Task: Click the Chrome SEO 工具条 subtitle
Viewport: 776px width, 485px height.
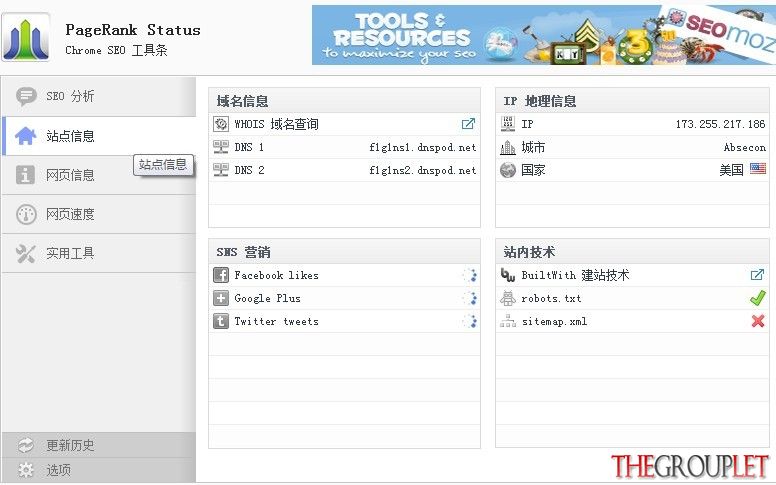Action: 116,50
